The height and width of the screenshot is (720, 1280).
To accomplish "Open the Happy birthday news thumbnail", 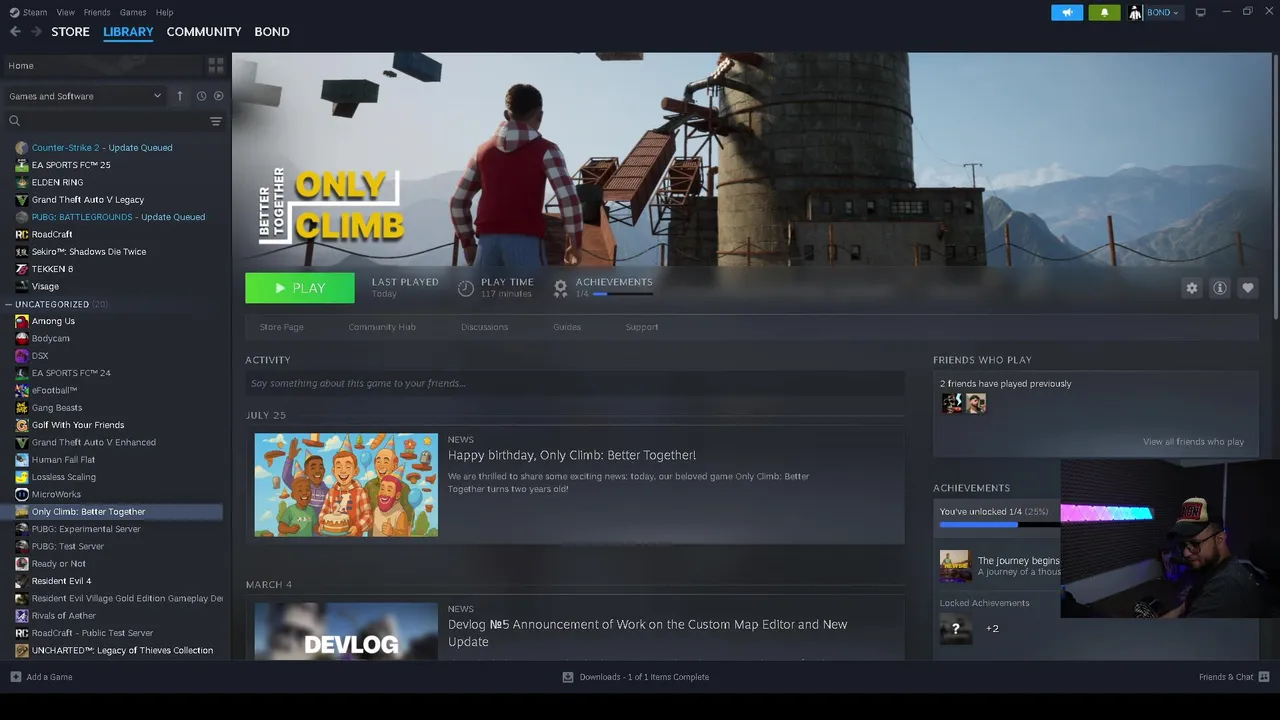I will [x=346, y=485].
